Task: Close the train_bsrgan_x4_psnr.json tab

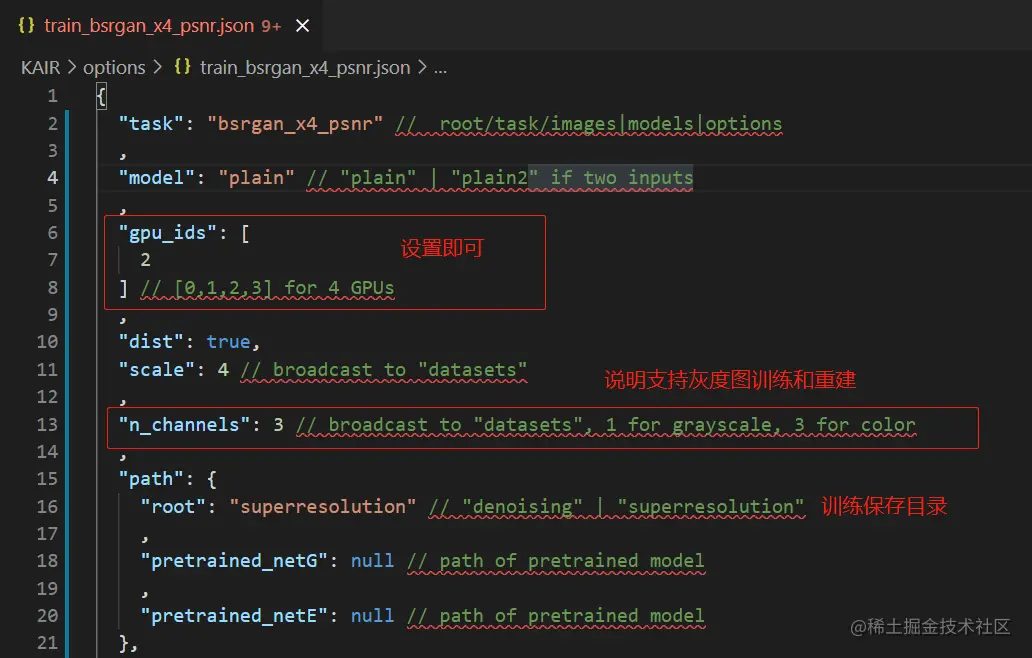Action: coord(303,26)
